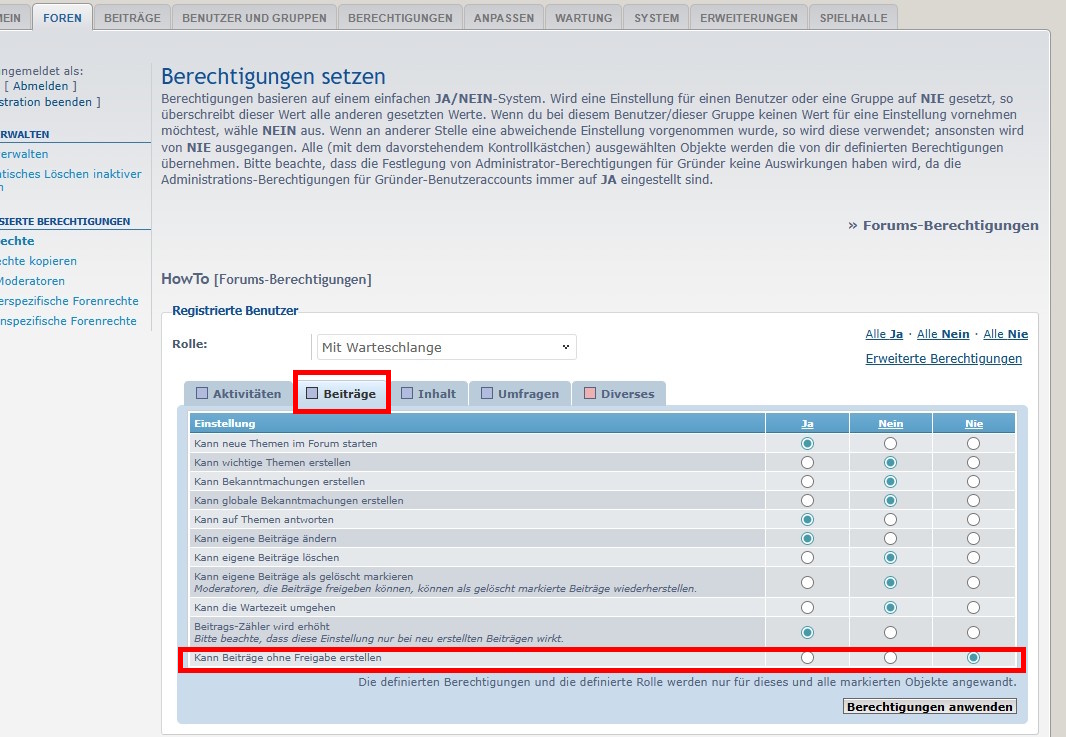Image resolution: width=1066 pixels, height=737 pixels.
Task: Click the 'Alle Ja' link
Action: tap(884, 334)
